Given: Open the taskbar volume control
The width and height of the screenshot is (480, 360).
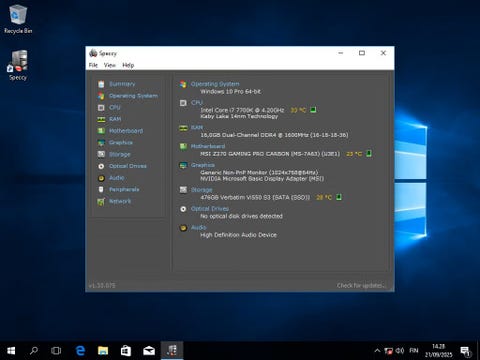Looking at the screenshot, I should [400, 351].
